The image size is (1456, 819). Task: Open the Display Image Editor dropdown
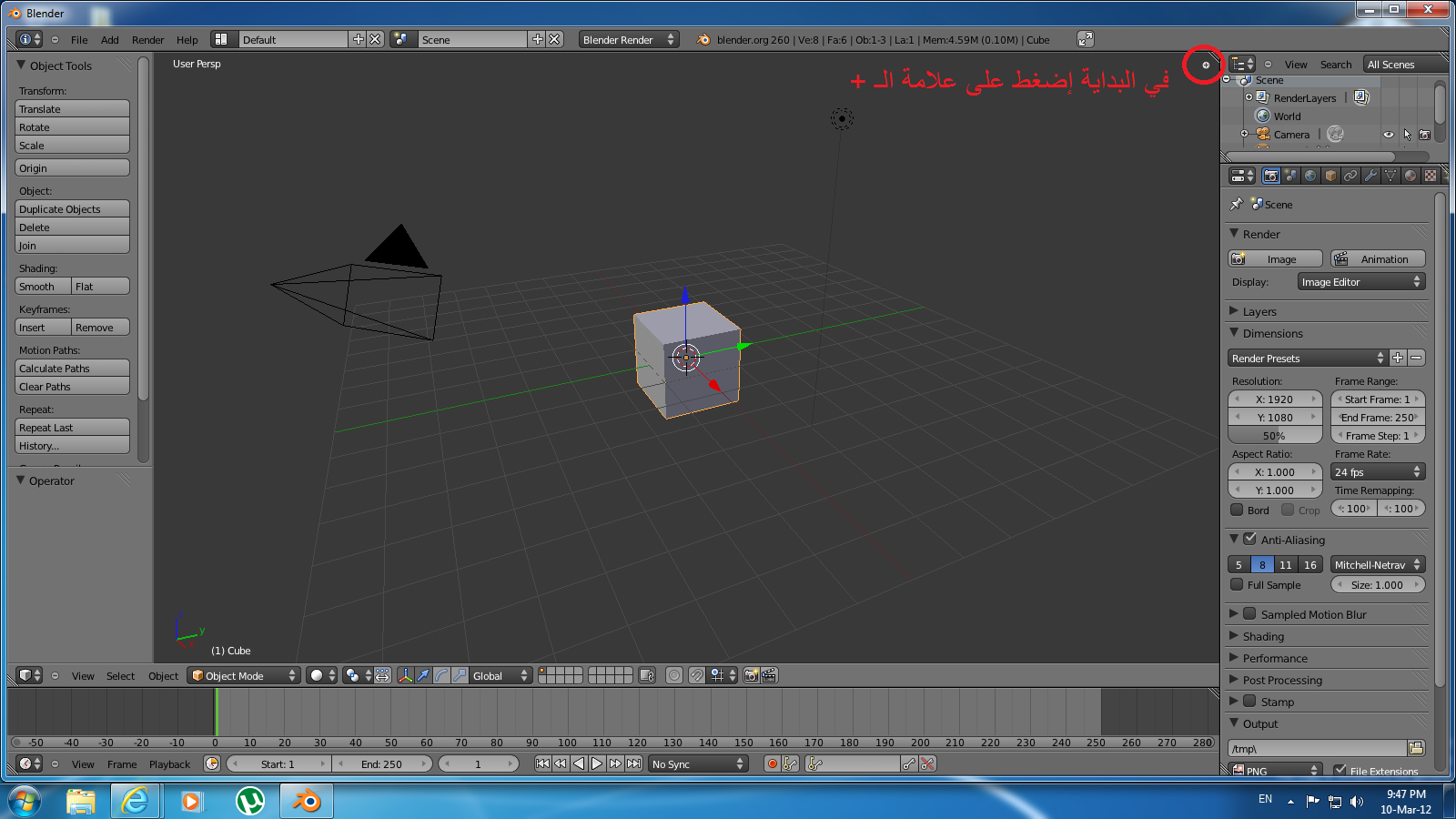tap(1361, 282)
